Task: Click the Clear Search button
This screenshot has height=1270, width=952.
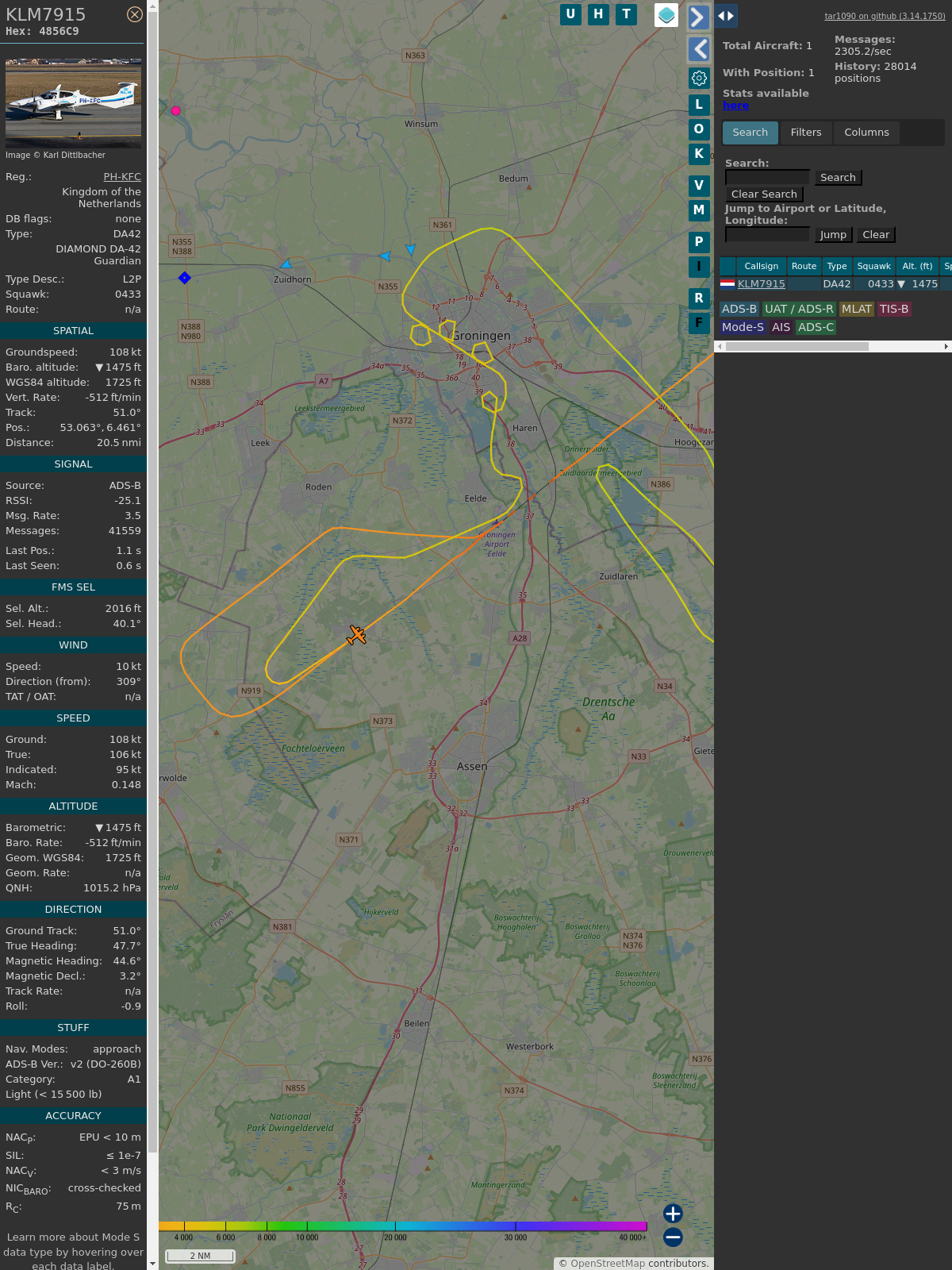Action: [x=764, y=194]
